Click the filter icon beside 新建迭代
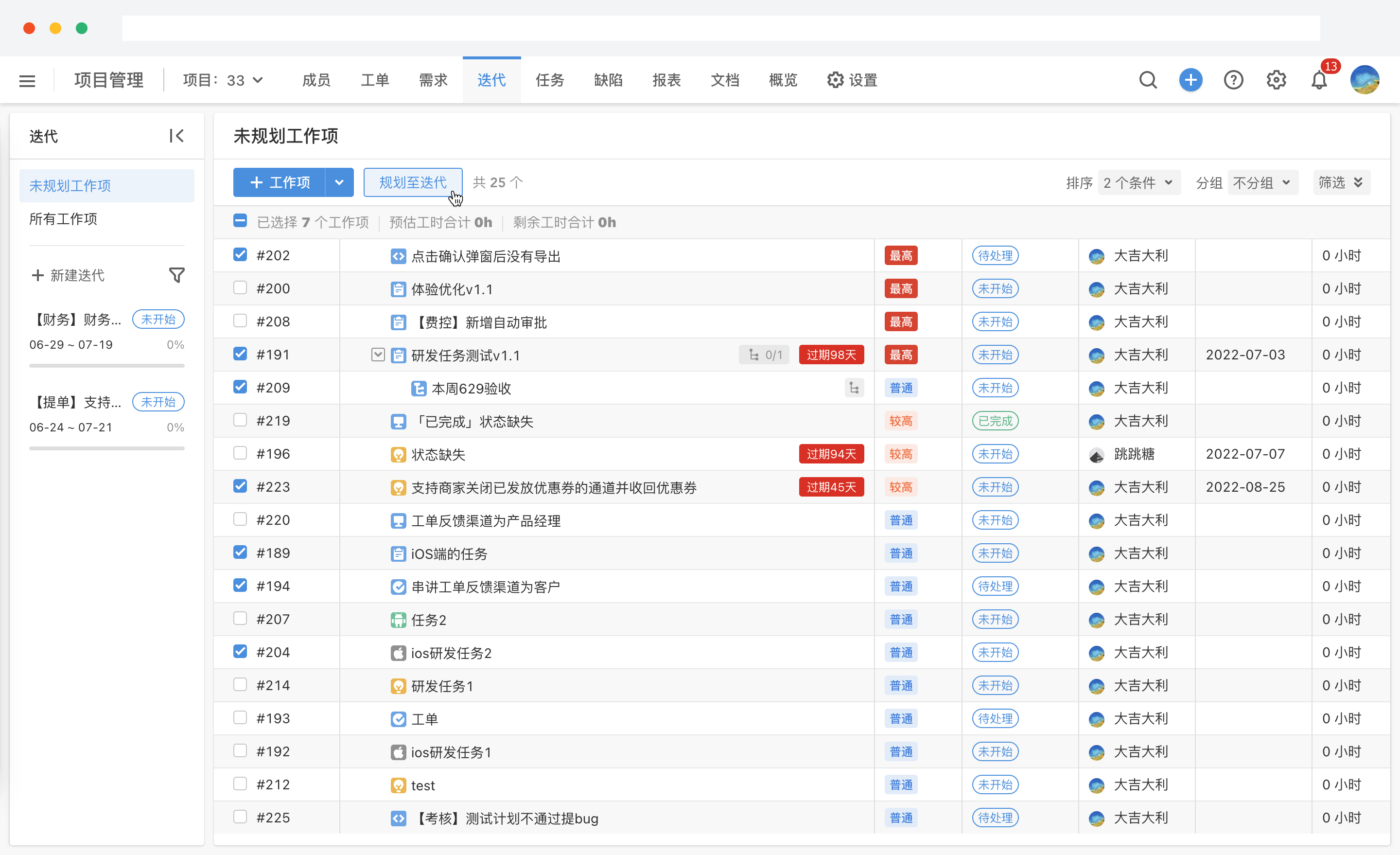The height and width of the screenshot is (855, 1400). pyautogui.click(x=176, y=275)
